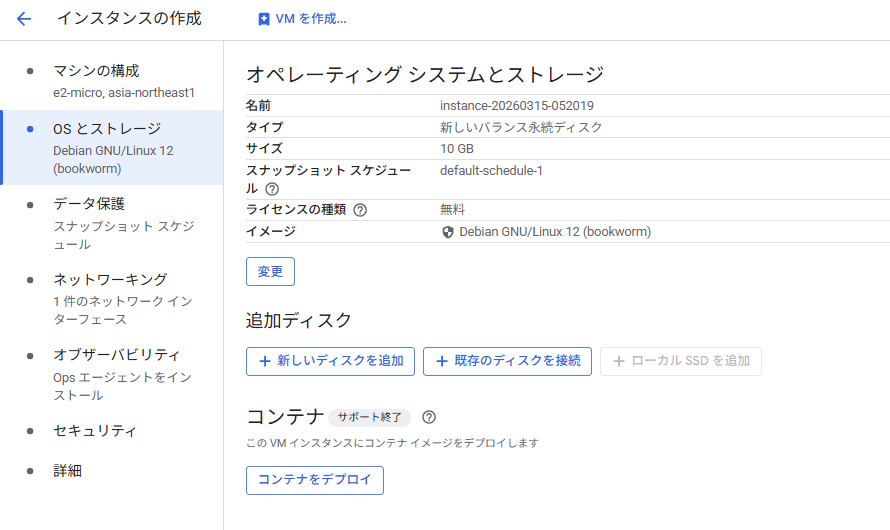
Task: Open セキュリティ section in sidebar
Action: pos(95,431)
